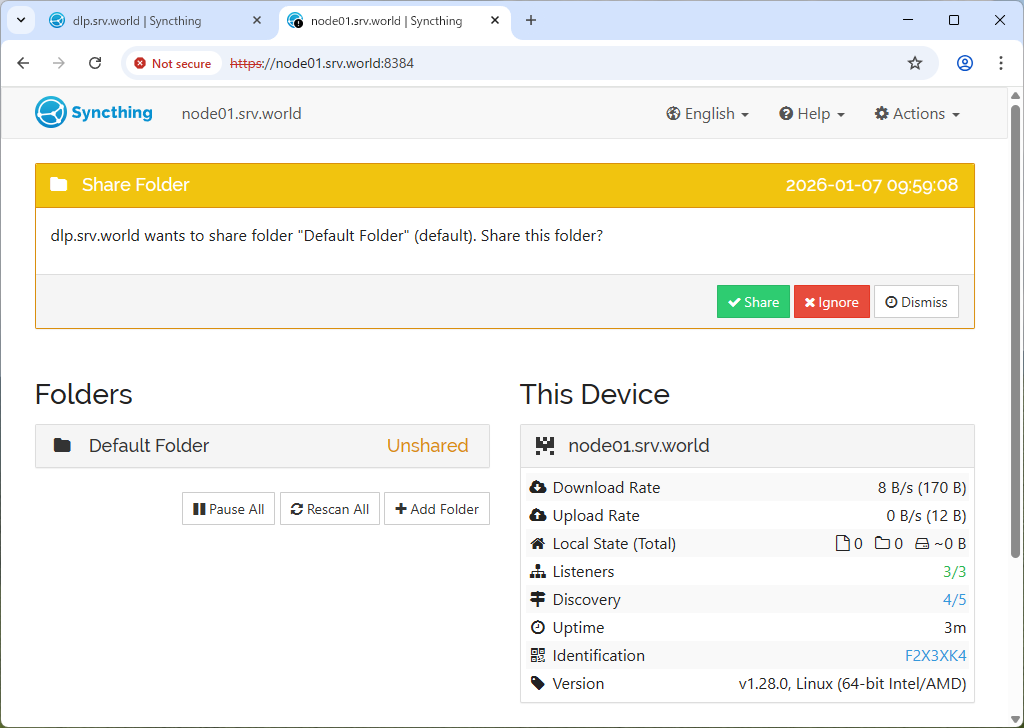Pause all folders
The width and height of the screenshot is (1024, 728).
[228, 509]
